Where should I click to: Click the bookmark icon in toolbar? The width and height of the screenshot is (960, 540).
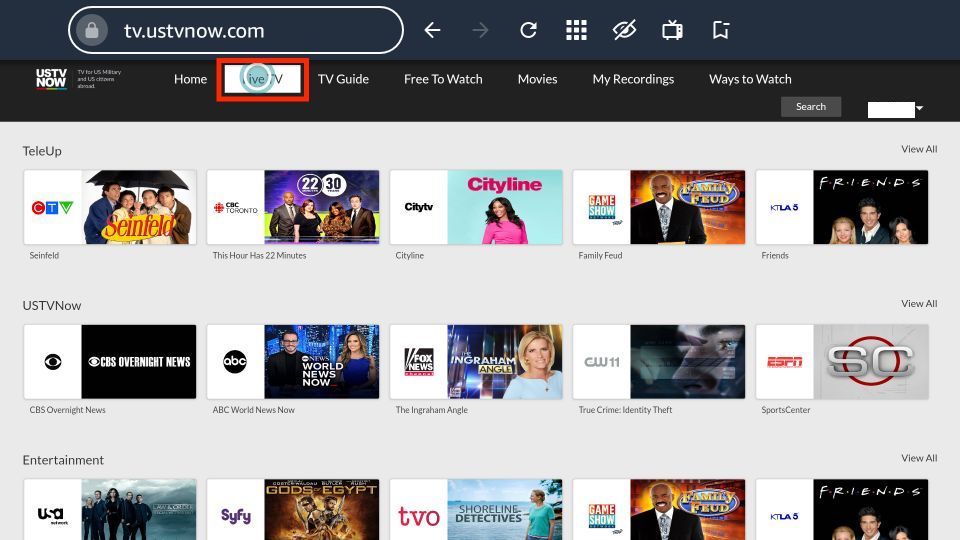point(721,30)
